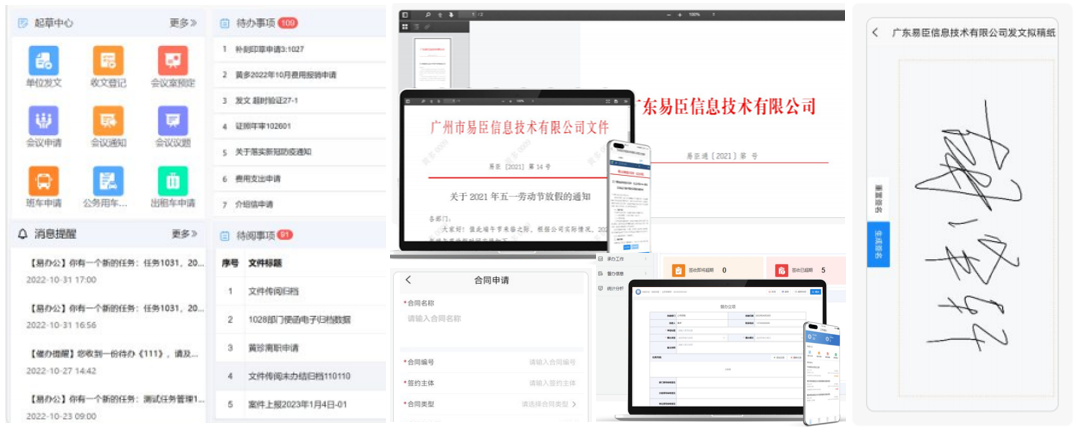Open the 会议申请 icon
Screen dimensions: 1078x432
(43, 121)
